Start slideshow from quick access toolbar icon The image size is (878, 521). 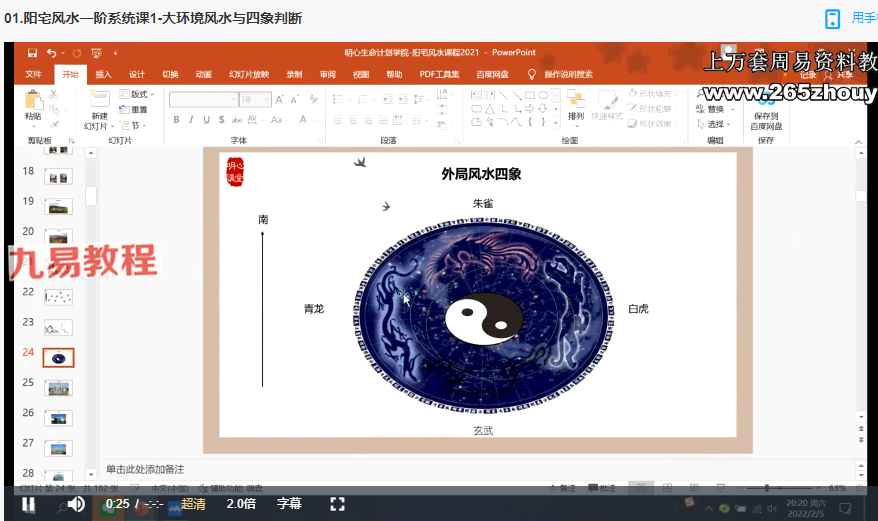coord(96,53)
